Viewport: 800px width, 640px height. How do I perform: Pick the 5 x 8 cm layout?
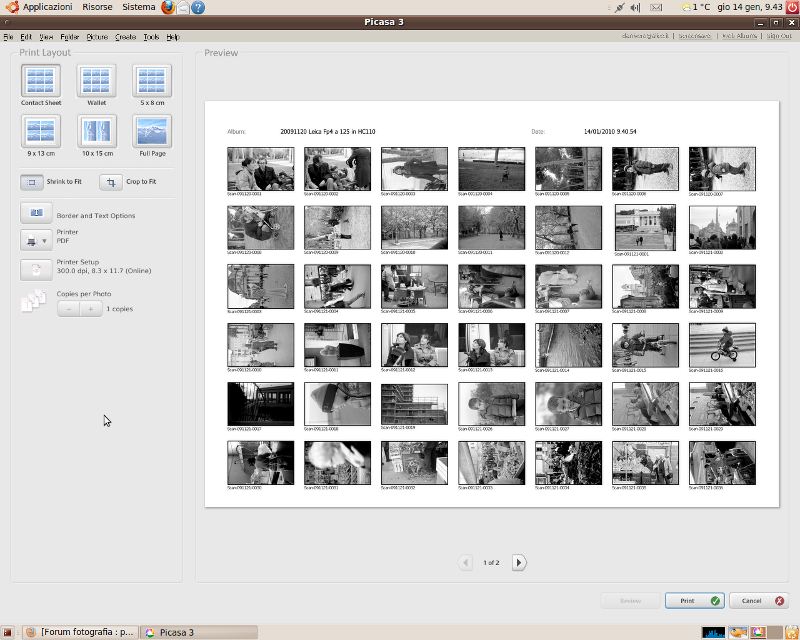click(x=152, y=81)
